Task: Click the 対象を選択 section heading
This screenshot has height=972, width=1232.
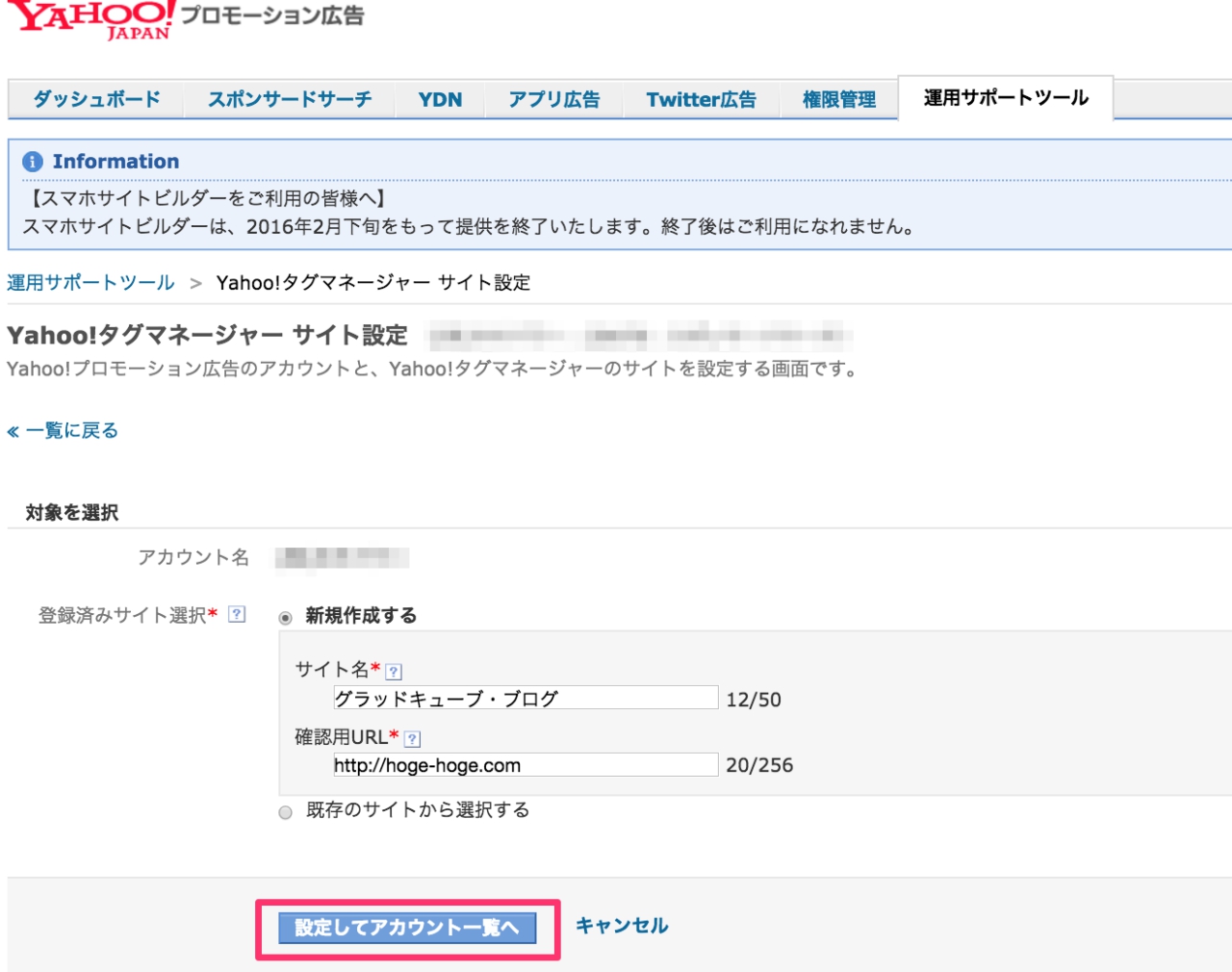Action: [72, 512]
